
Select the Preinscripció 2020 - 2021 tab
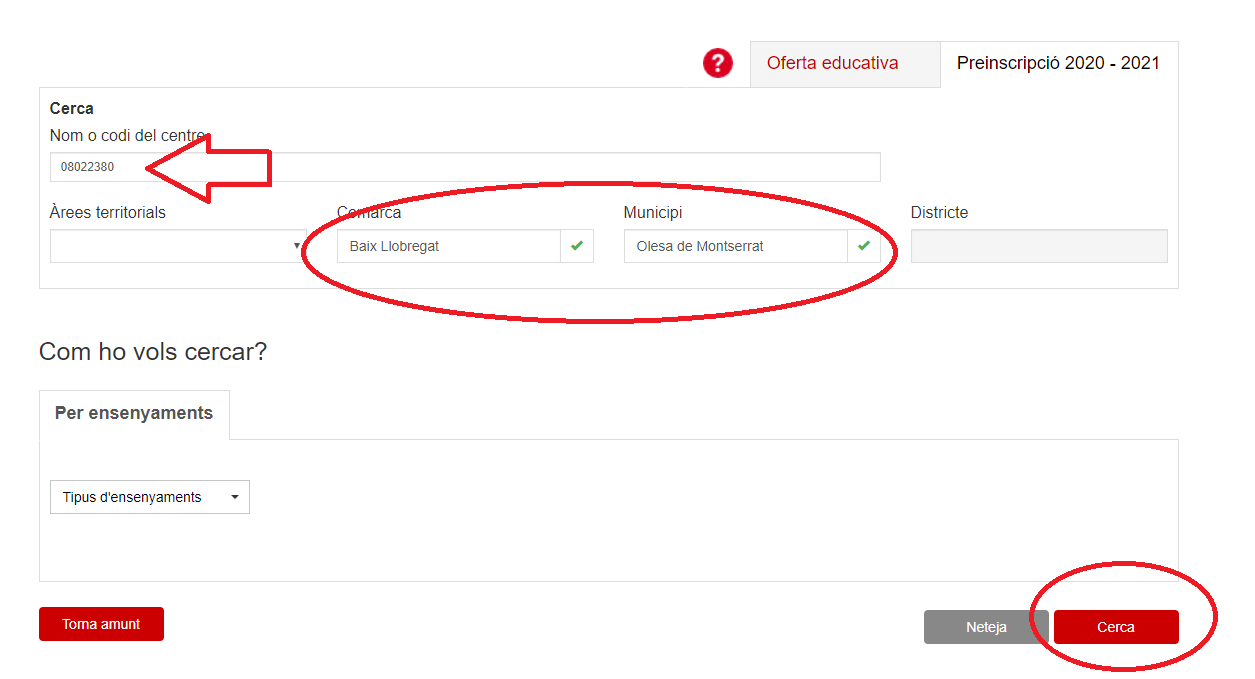pos(1058,64)
